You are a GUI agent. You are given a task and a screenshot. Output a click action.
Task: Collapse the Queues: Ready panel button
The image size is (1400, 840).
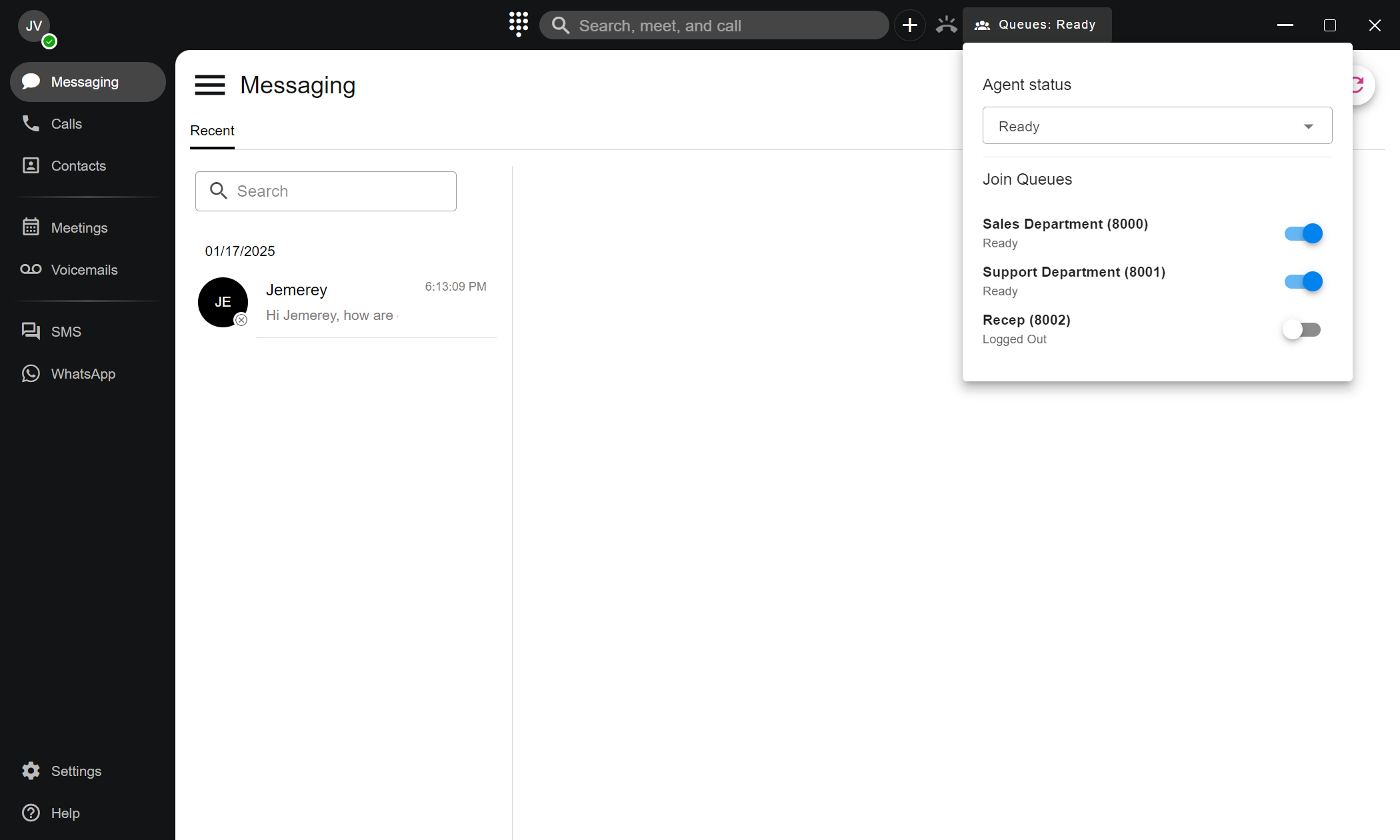click(1037, 25)
